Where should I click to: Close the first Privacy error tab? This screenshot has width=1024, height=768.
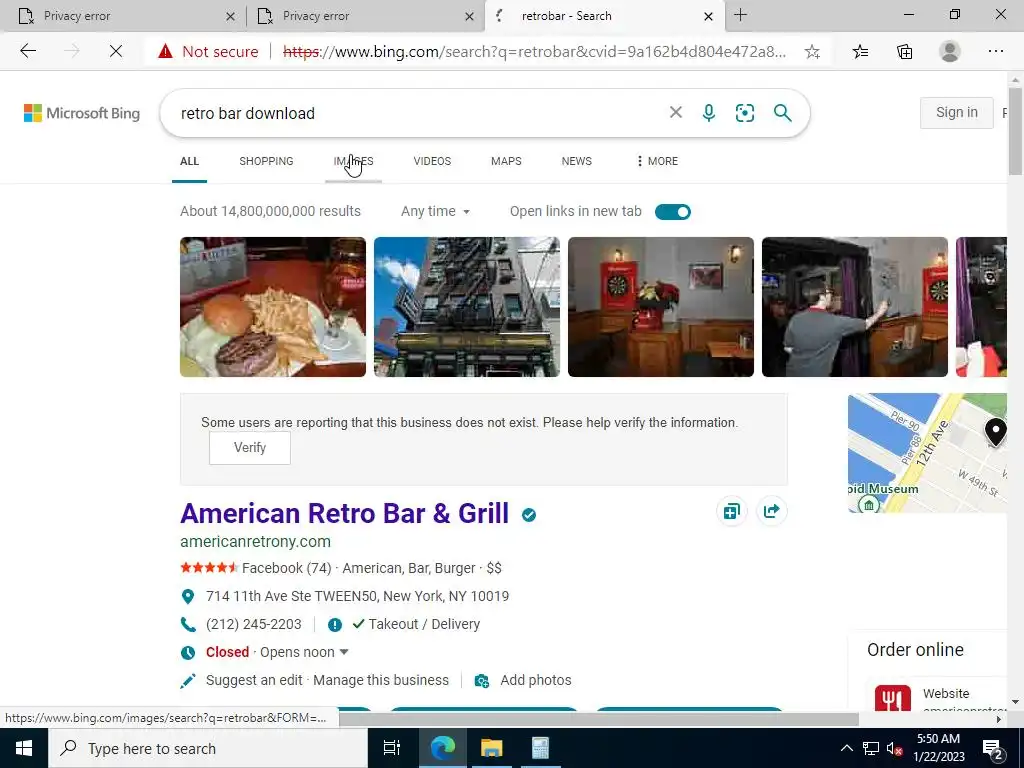coord(230,16)
